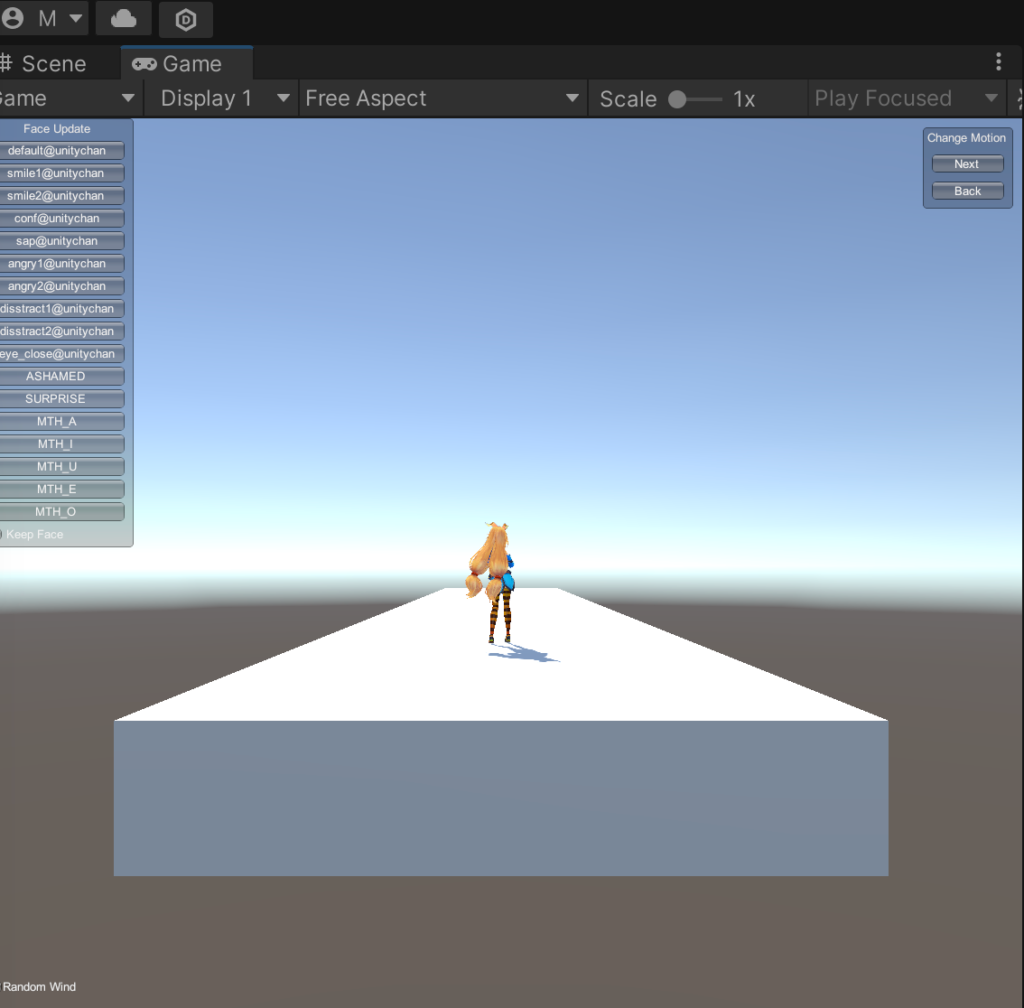Click the Face Update panel title
Viewport: 1024px width, 1008px height.
point(57,129)
